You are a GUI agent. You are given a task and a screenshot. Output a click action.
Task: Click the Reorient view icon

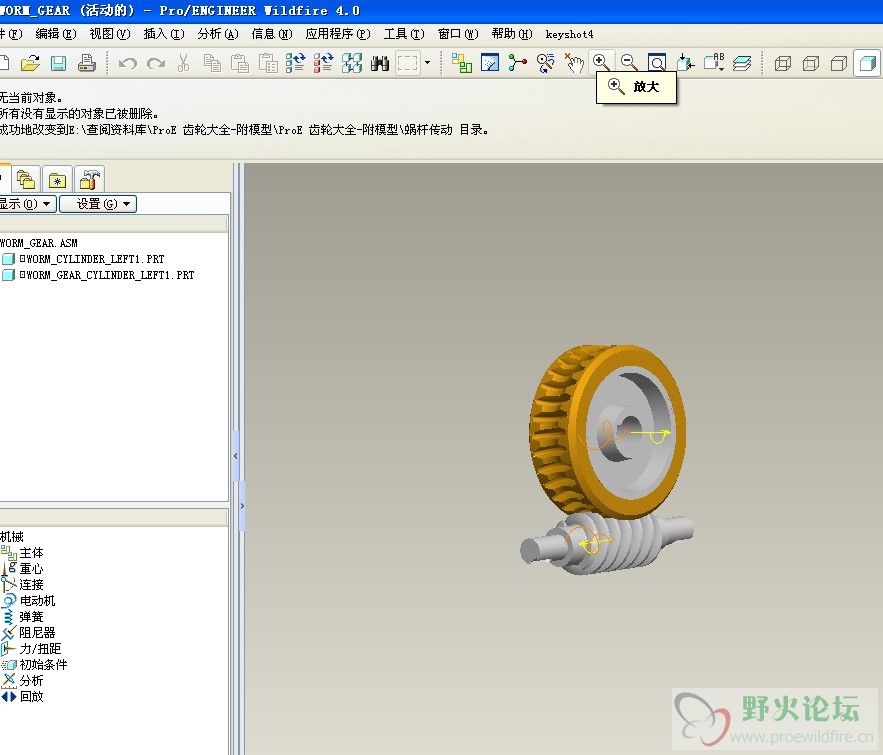(685, 63)
